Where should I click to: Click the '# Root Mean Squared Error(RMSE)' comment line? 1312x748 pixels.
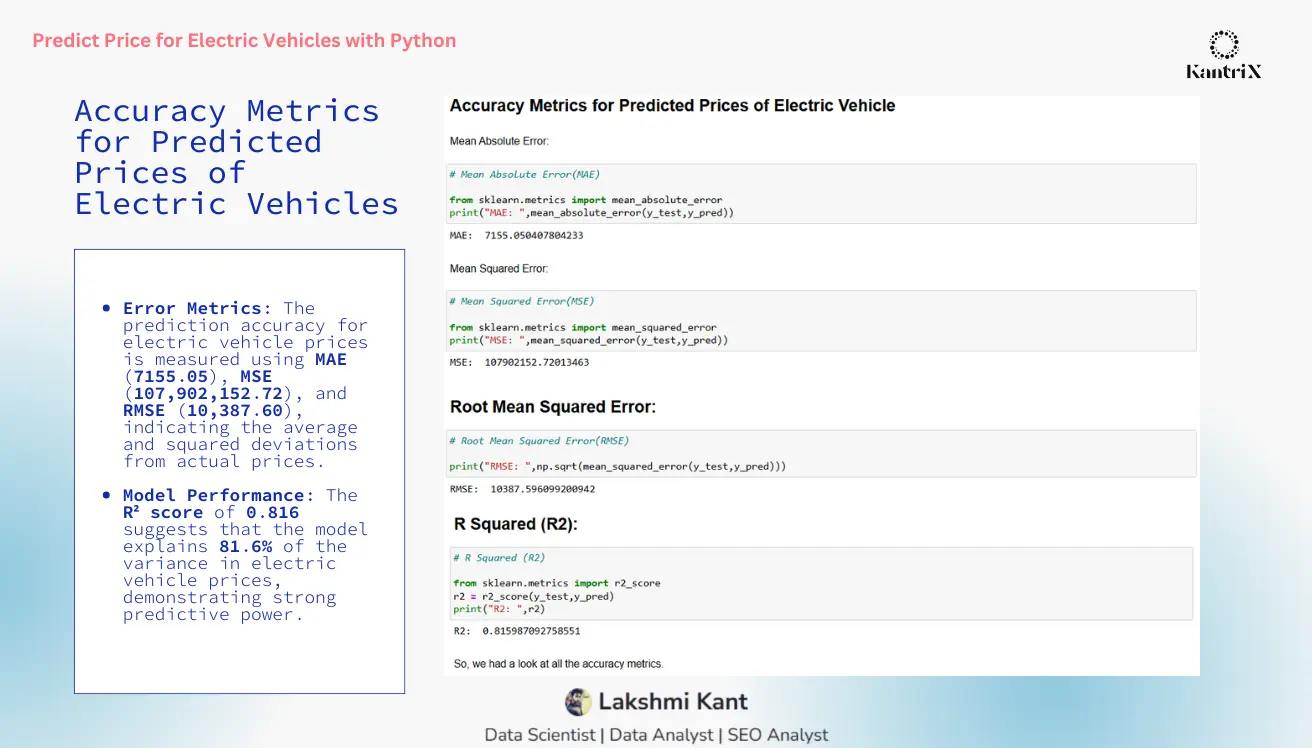[x=539, y=440]
